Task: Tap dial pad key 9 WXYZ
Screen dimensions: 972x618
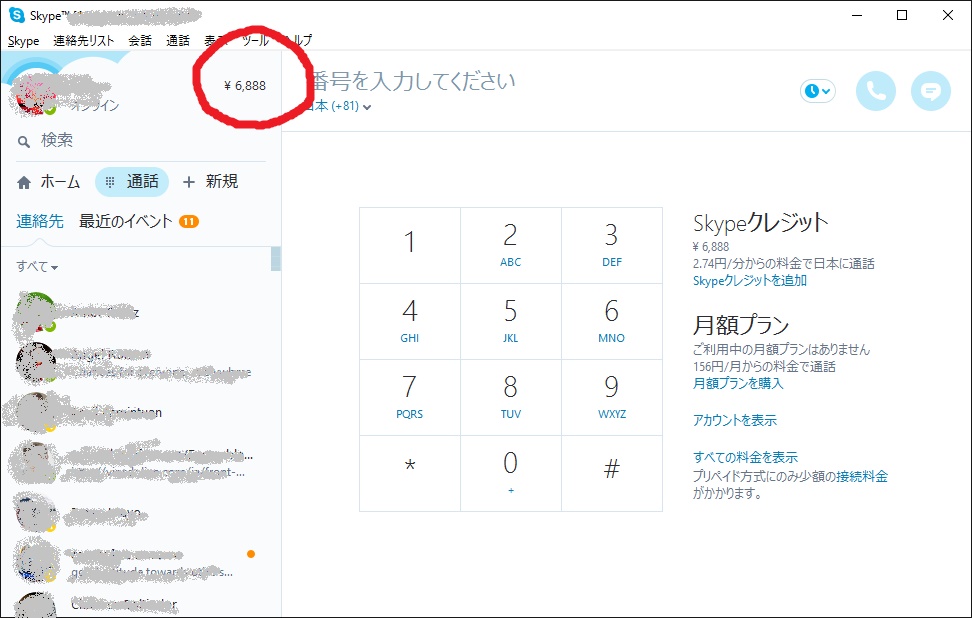Action: (x=612, y=397)
